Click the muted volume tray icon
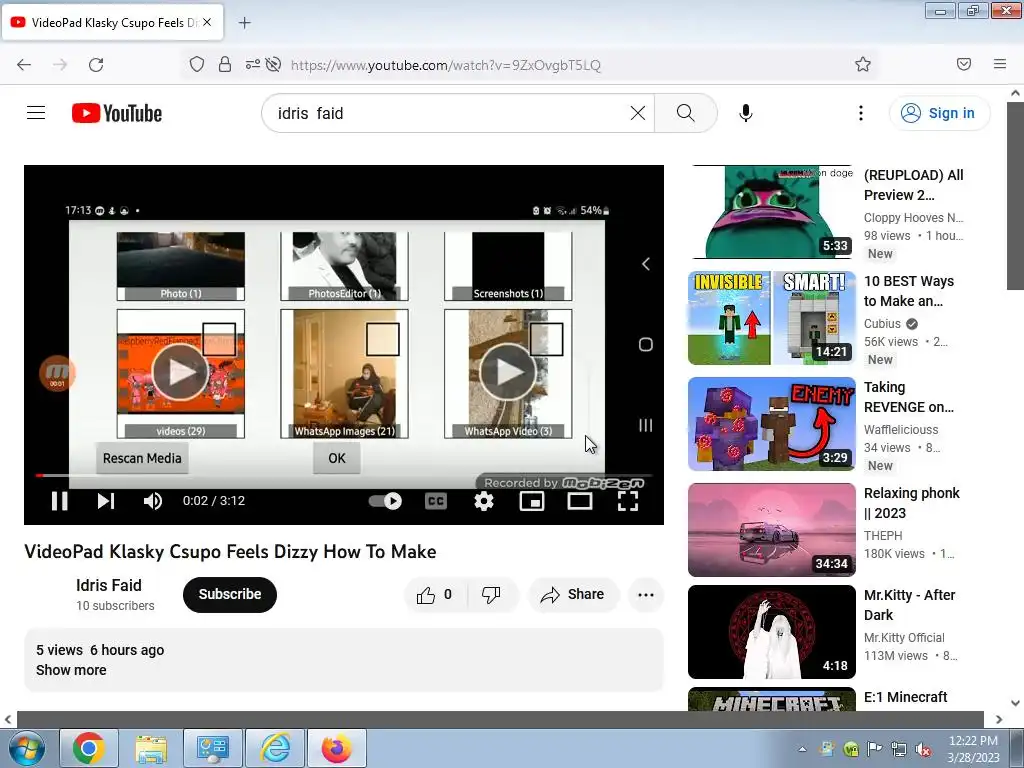The height and width of the screenshot is (768, 1024). (x=922, y=750)
